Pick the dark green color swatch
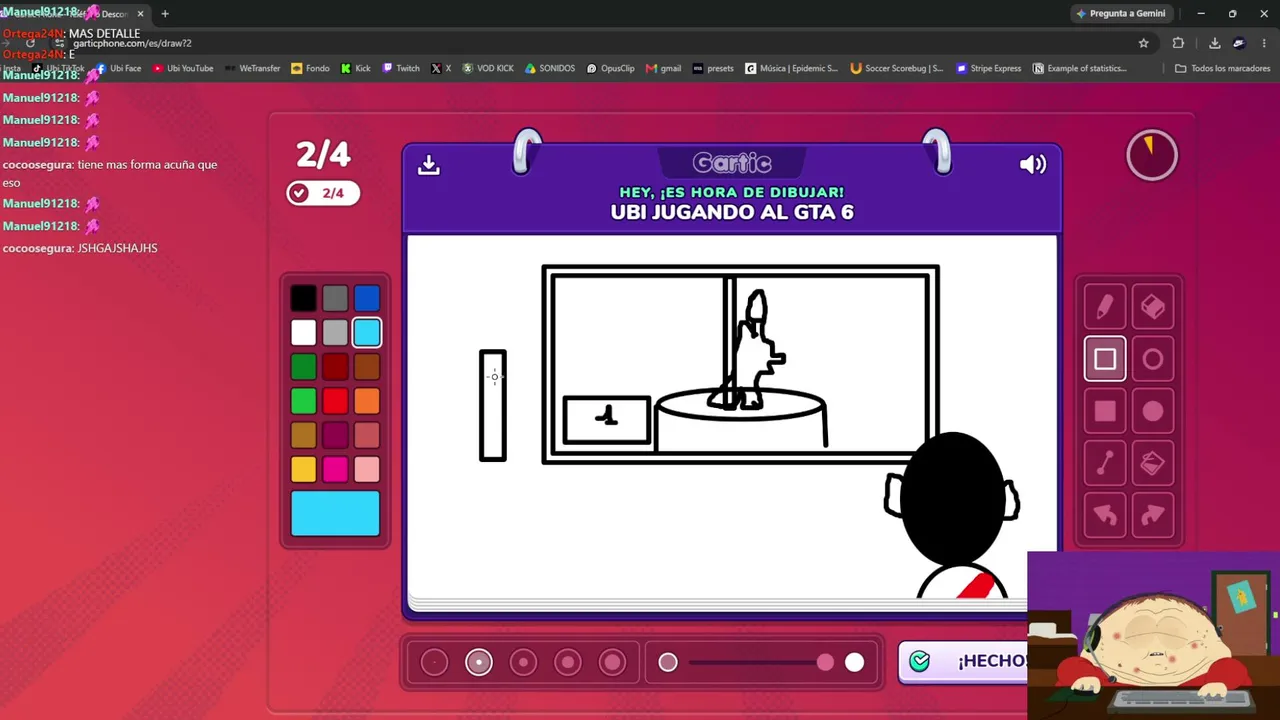Image resolution: width=1280 pixels, height=720 pixels. point(303,367)
